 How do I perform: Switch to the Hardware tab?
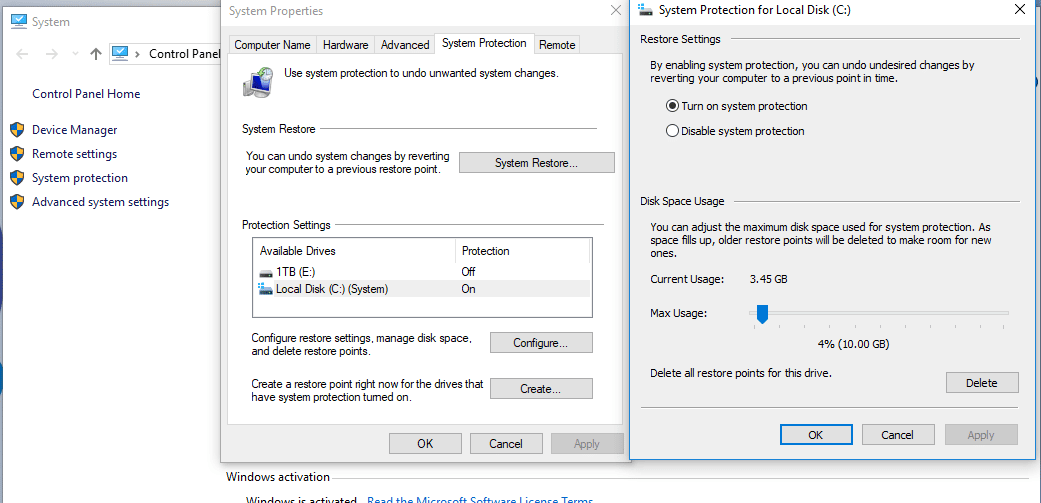[345, 45]
